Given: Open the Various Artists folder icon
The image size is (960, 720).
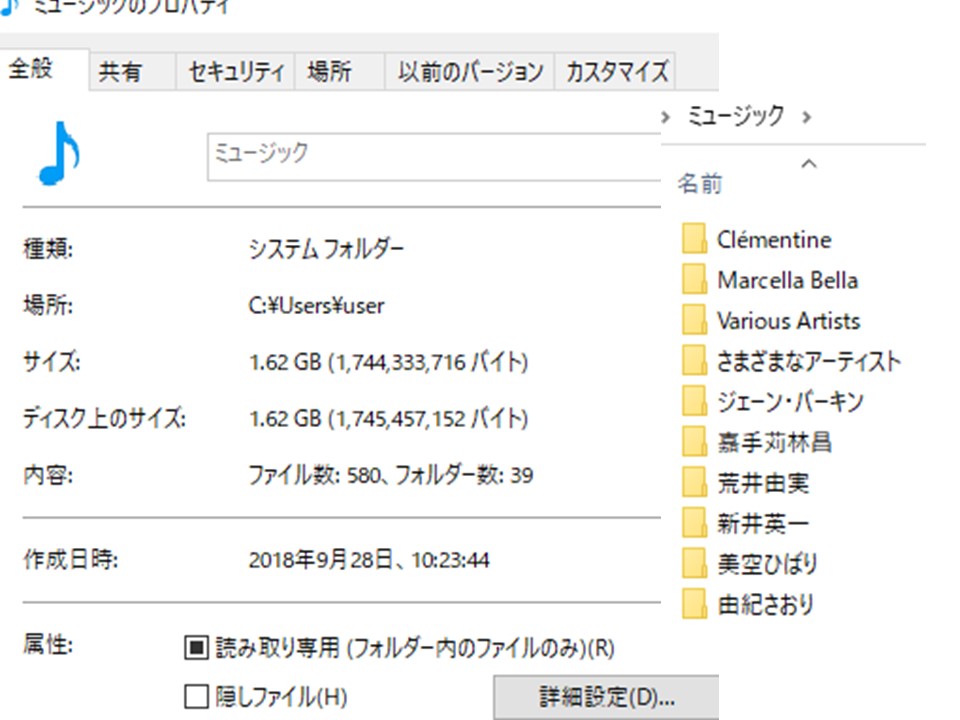Looking at the screenshot, I should click(x=694, y=320).
